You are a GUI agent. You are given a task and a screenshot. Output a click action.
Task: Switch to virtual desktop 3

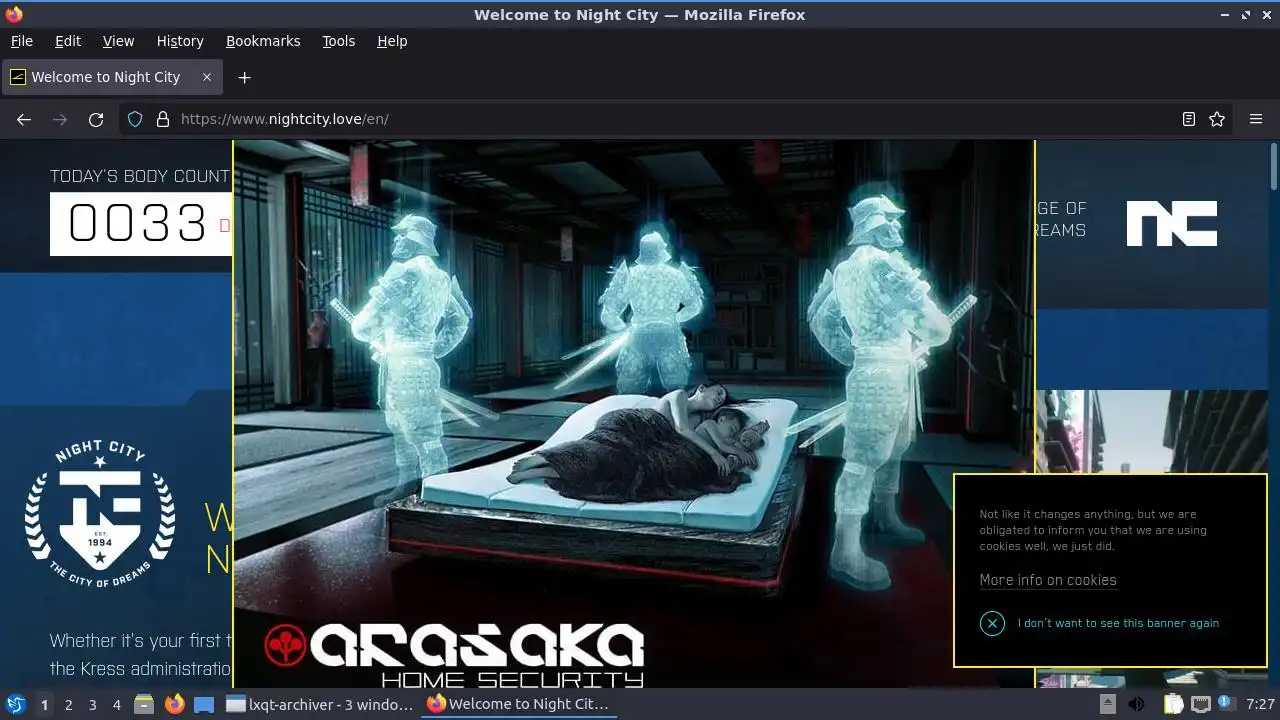92,704
